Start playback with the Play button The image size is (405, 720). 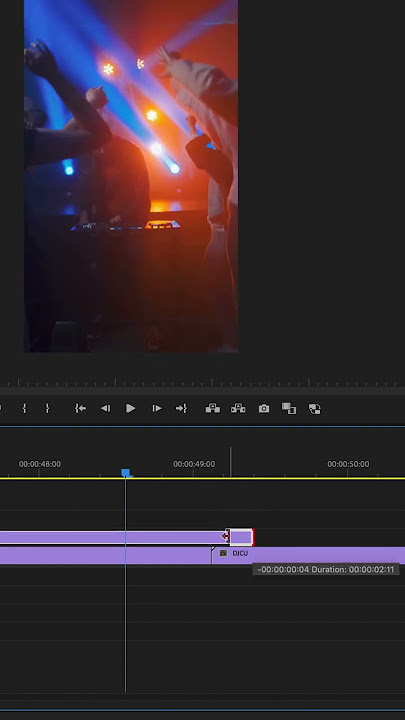130,408
